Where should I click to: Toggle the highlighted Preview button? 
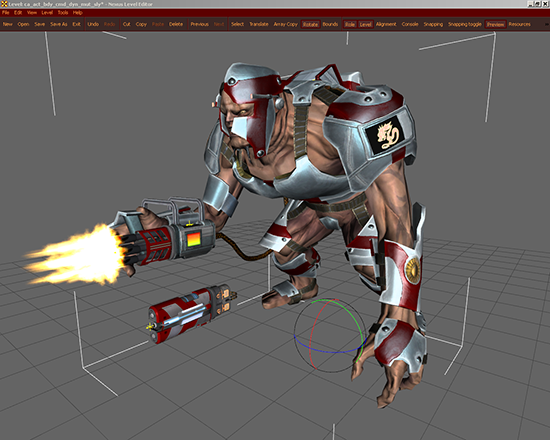pos(496,24)
